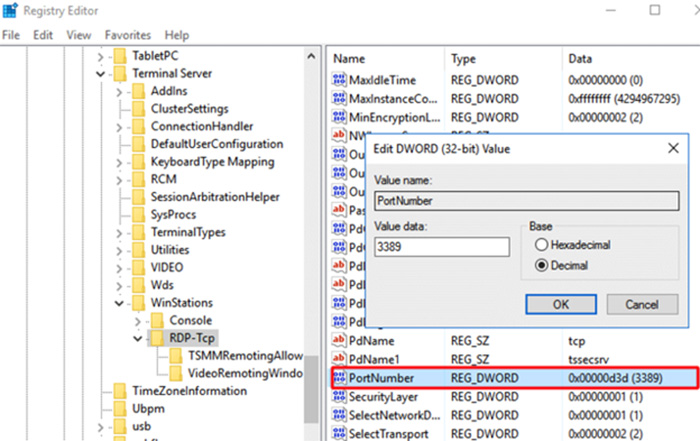Collapse the Terminal Server tree node
Screen dimensions: 700x441
pos(100,74)
